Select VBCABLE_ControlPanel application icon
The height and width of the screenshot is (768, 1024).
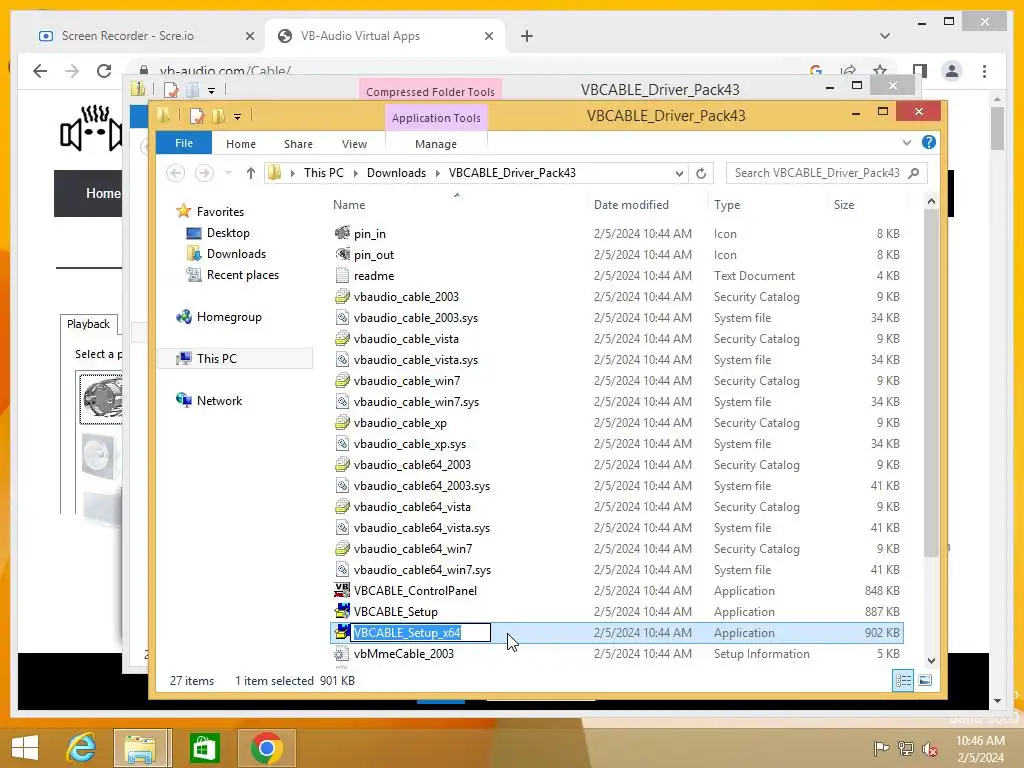[x=342, y=590]
